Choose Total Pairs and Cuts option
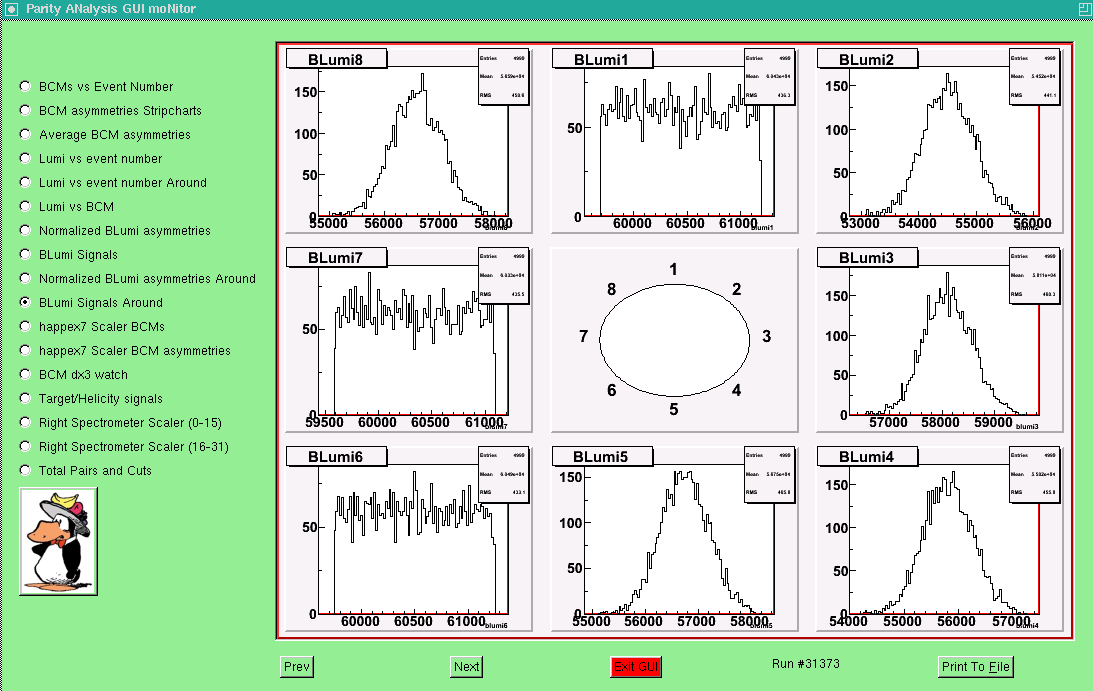This screenshot has height=691, width=1093. (26, 470)
